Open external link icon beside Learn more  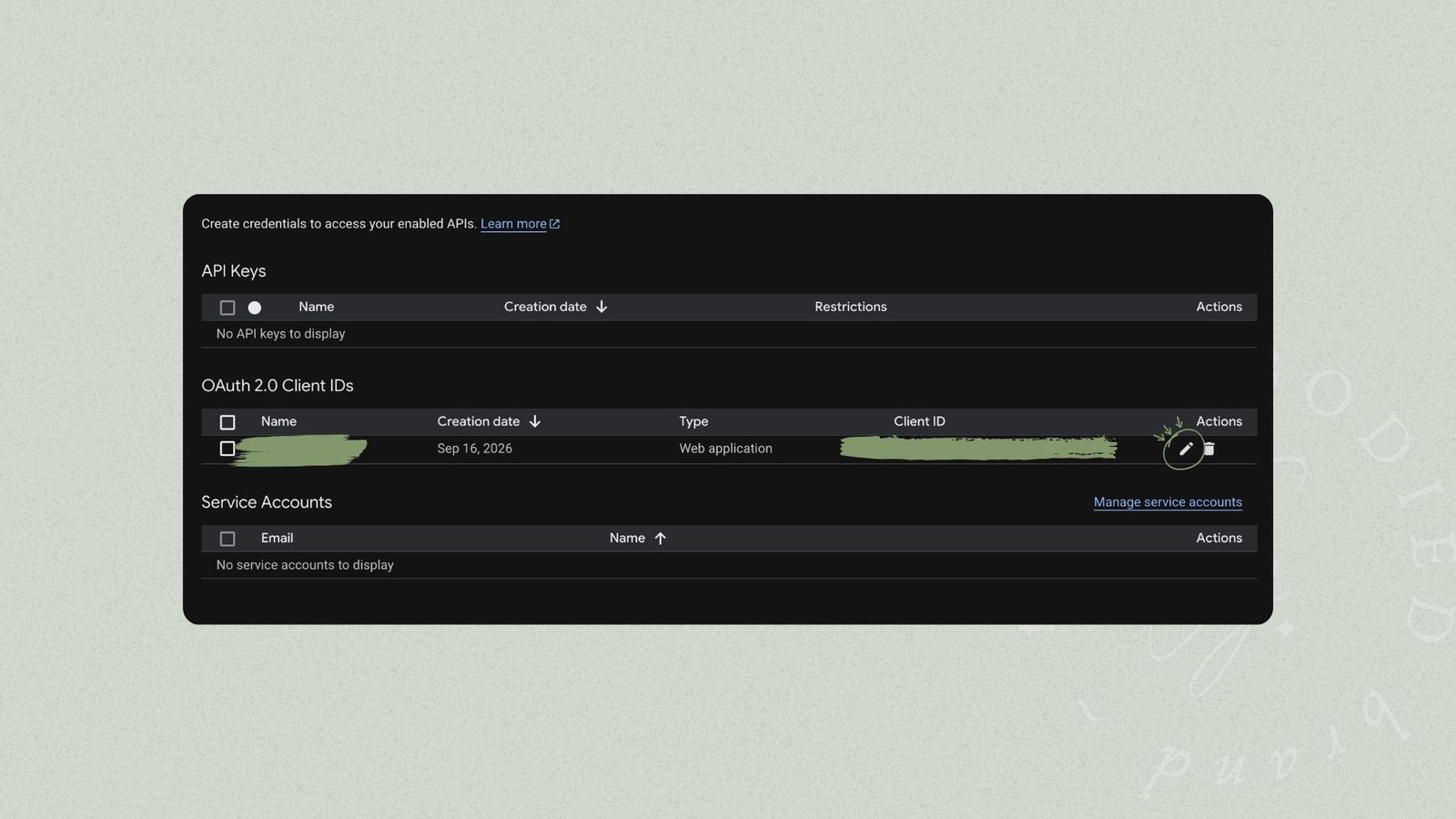(554, 224)
